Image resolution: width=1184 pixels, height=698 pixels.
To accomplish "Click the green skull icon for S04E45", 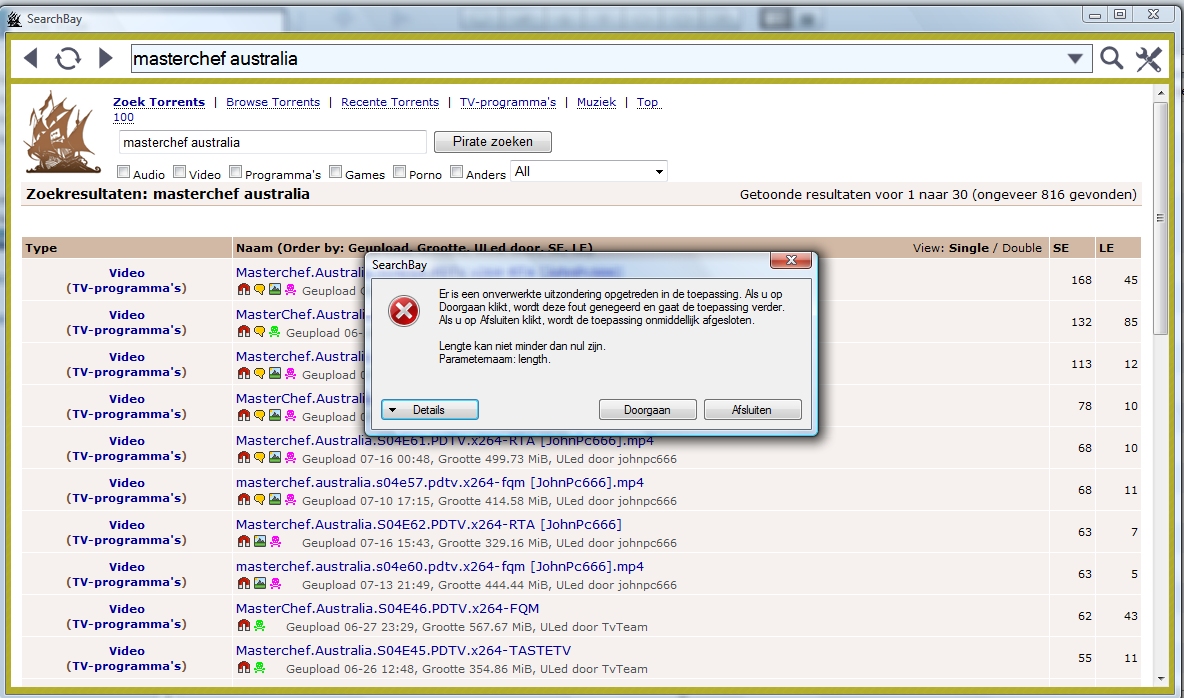I will 259,667.
